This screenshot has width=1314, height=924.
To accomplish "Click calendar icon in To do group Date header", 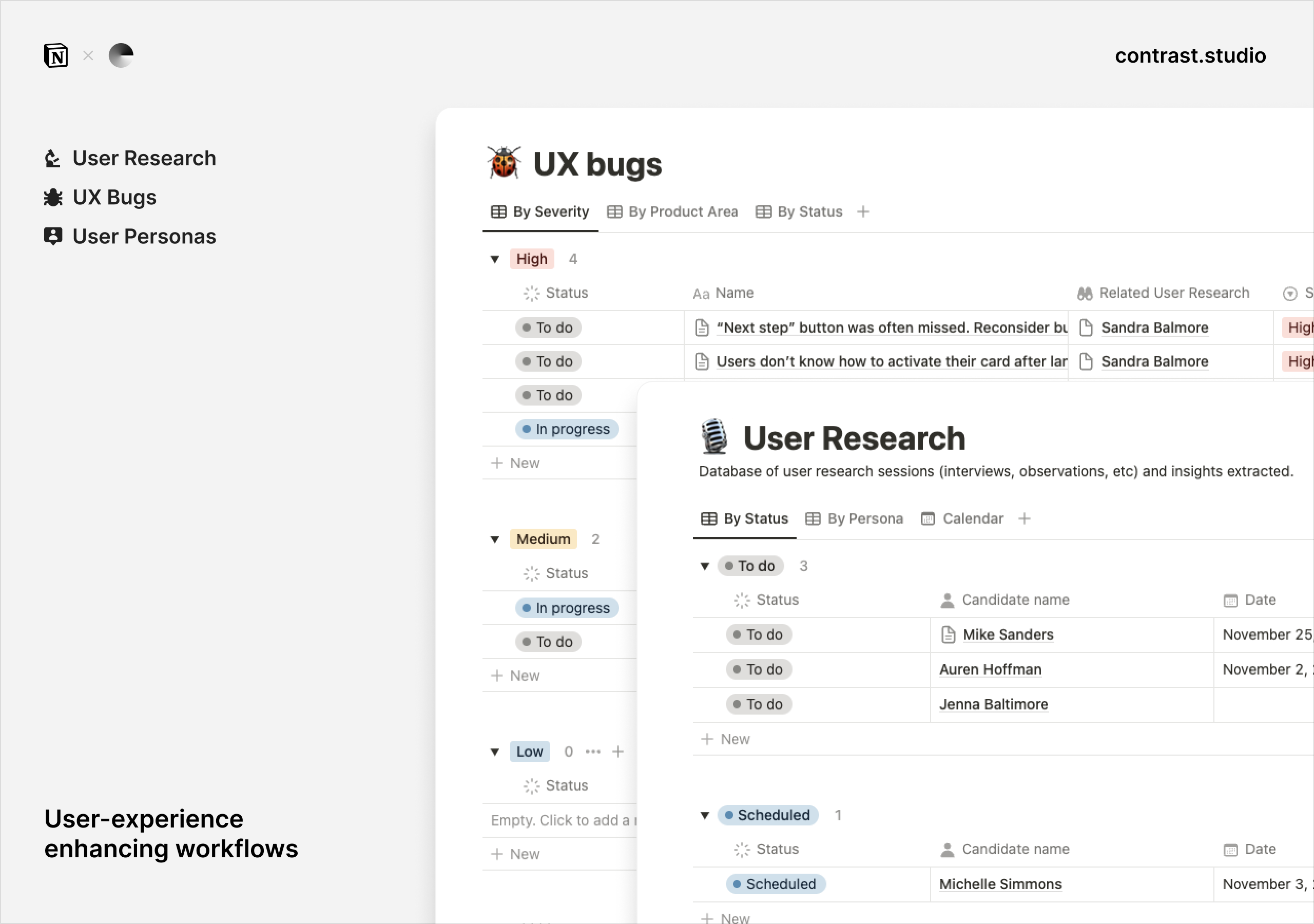I will [1230, 601].
